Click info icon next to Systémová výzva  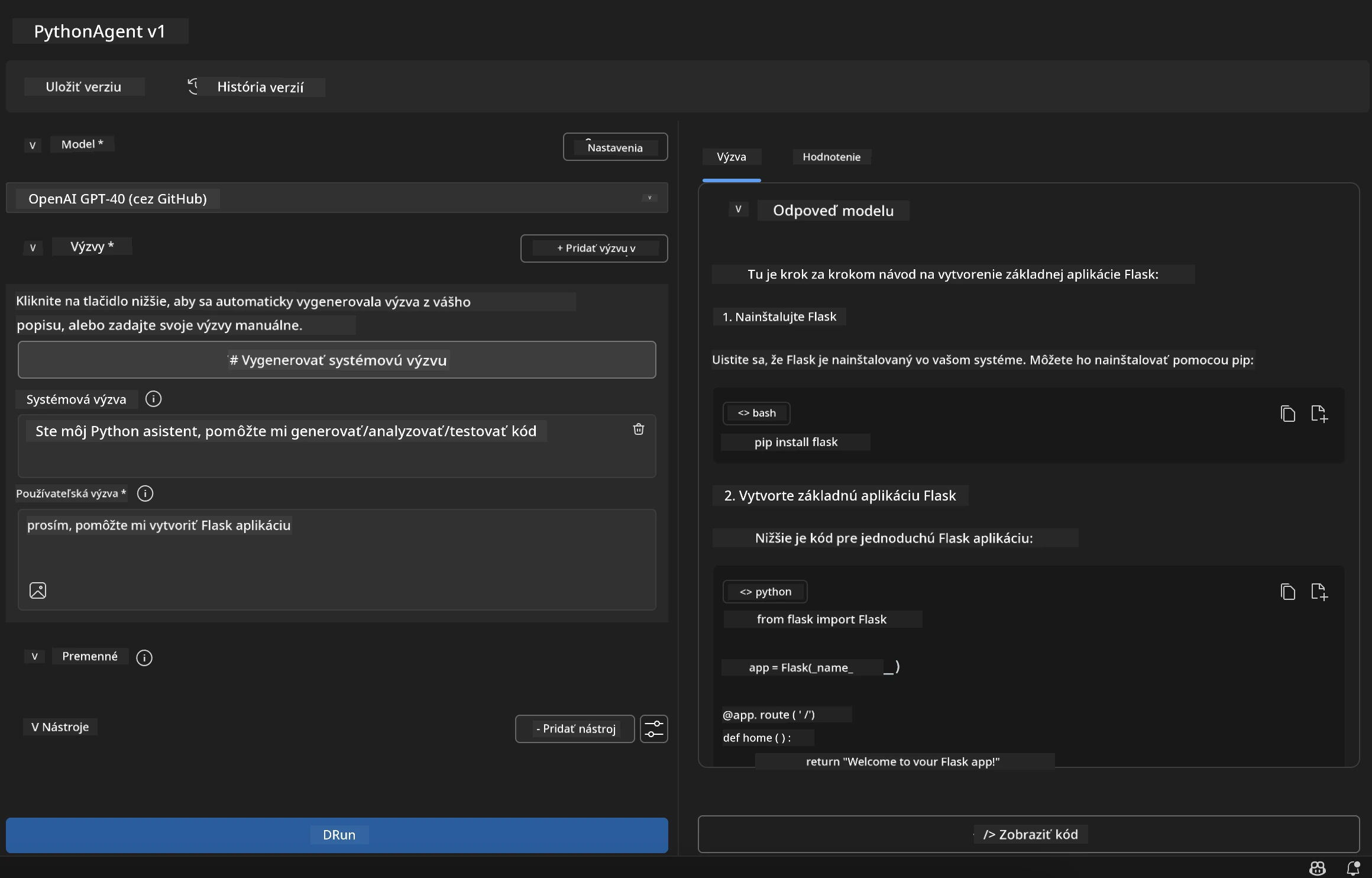coord(153,399)
